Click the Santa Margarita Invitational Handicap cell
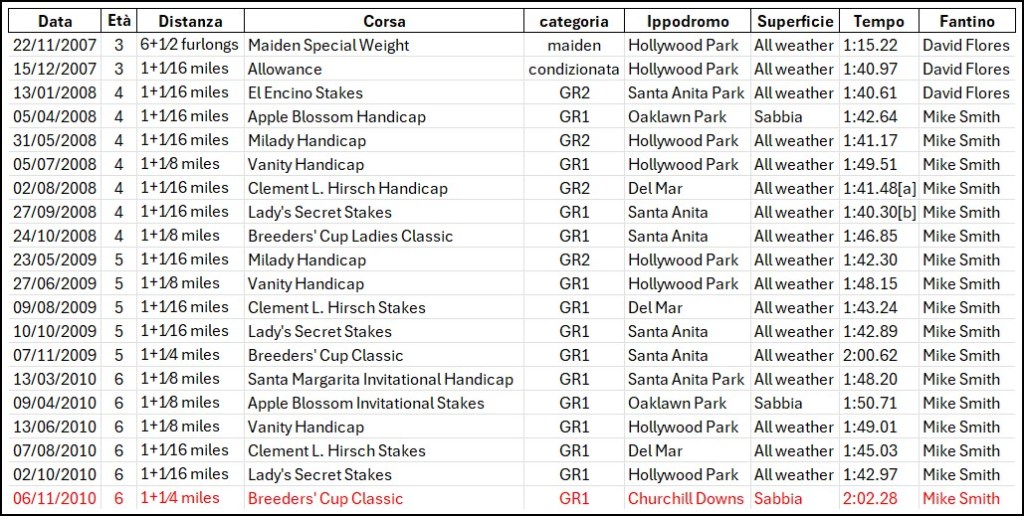 [381, 379]
